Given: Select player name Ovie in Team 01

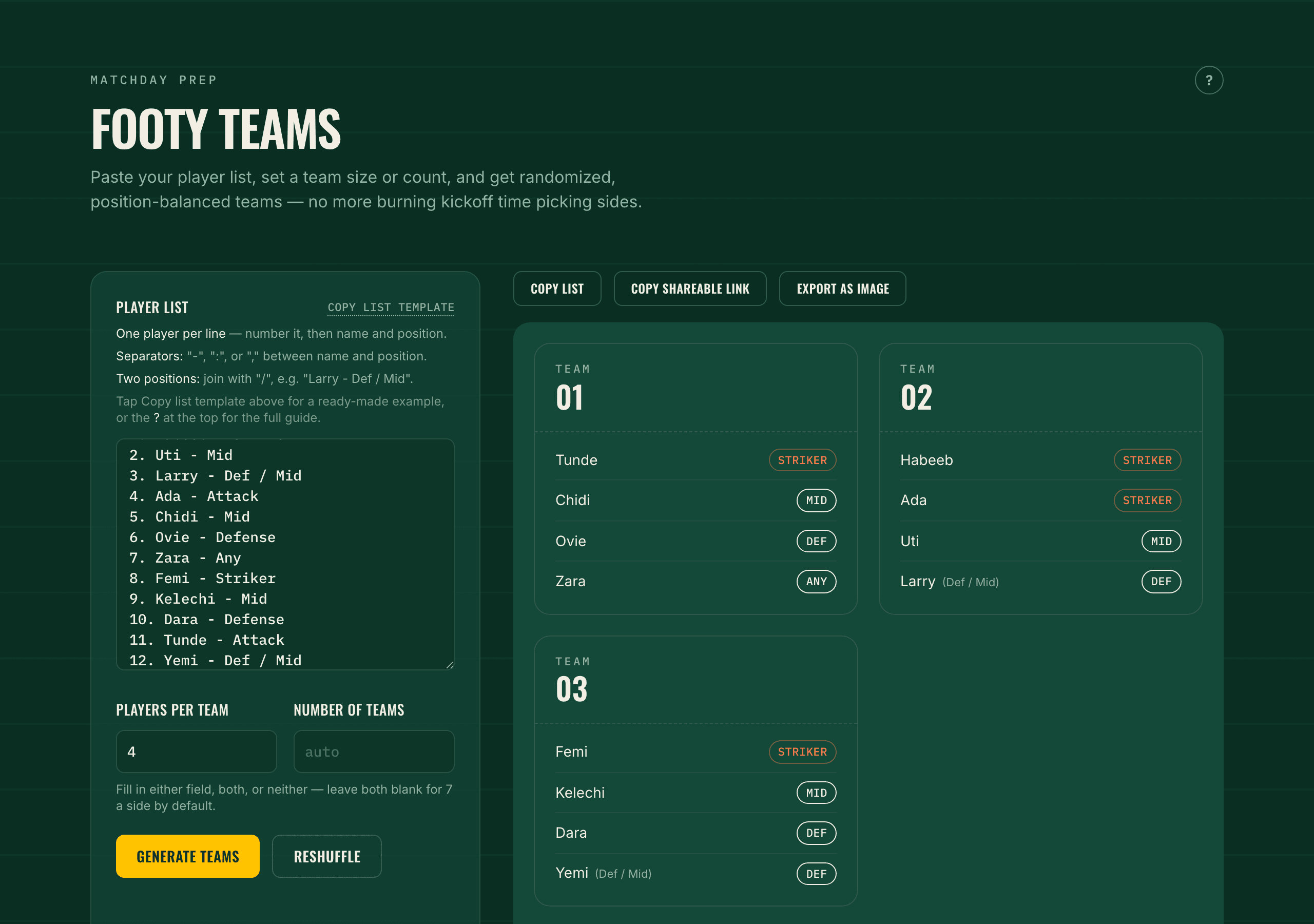Looking at the screenshot, I should (x=571, y=541).
